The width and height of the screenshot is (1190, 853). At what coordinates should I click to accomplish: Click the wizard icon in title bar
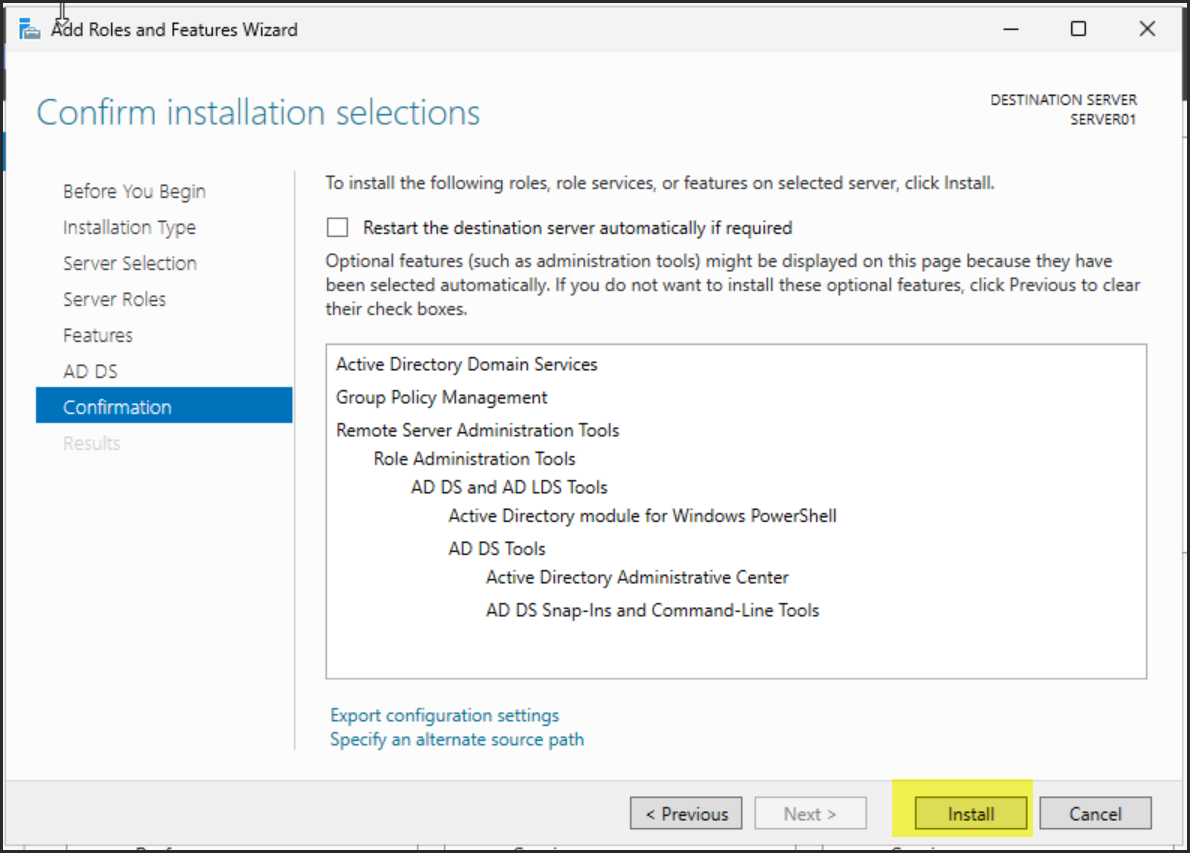[x=30, y=29]
